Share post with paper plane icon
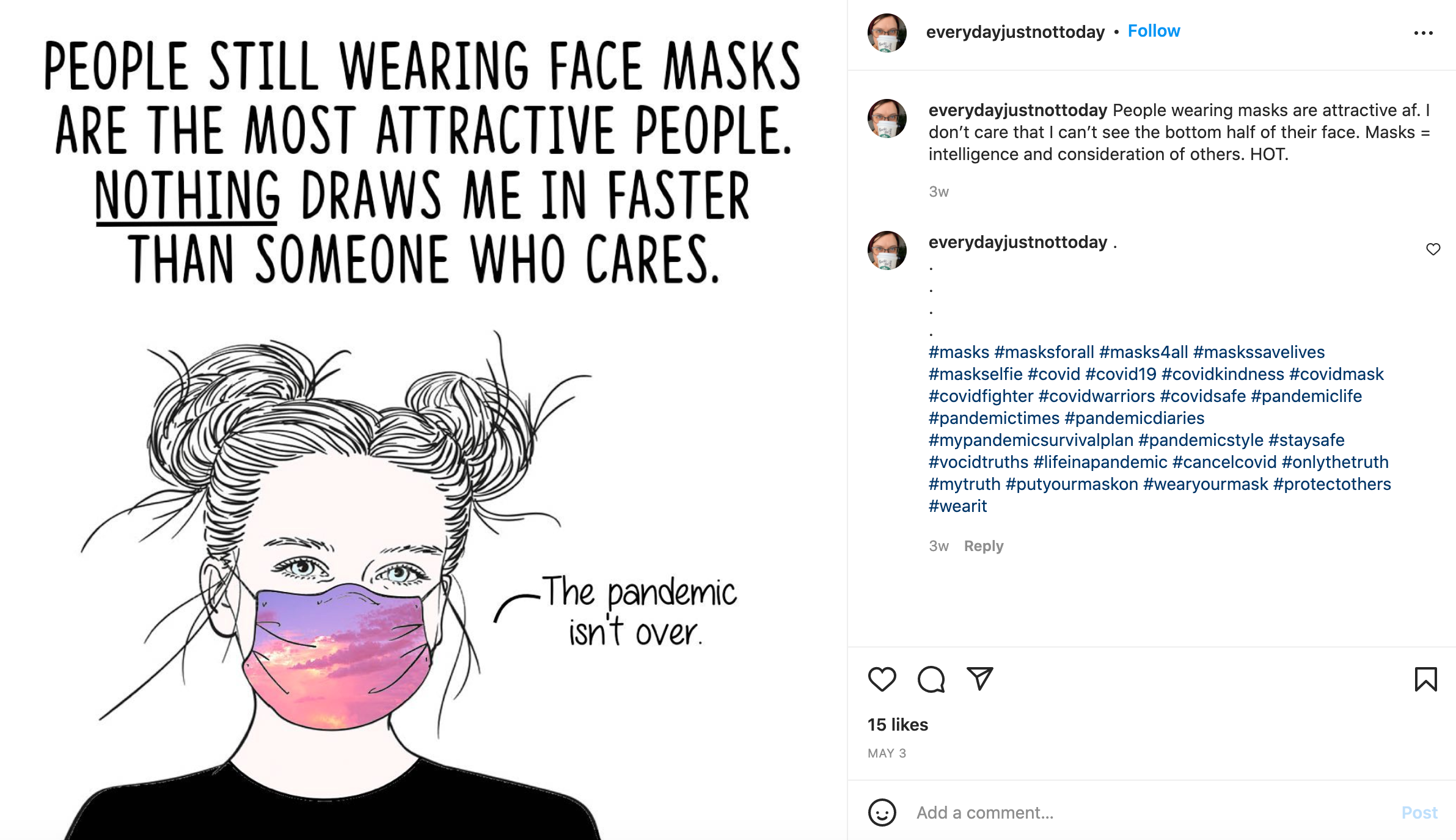This screenshot has height=840, width=1456. click(980, 679)
